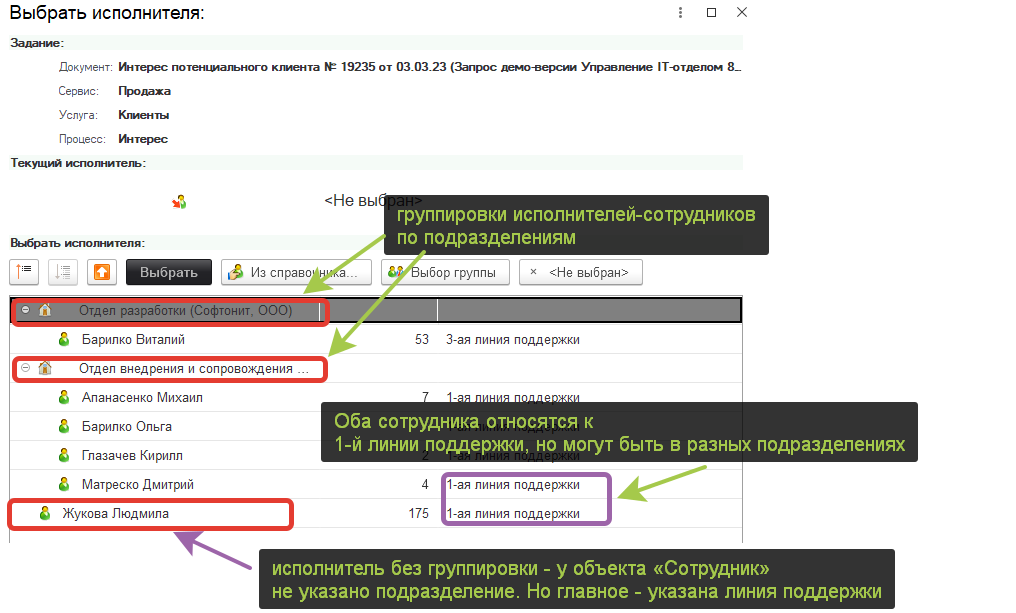The width and height of the screenshot is (1016, 613).
Task: Clear executor with the <Не выбран> button
Action: pyautogui.click(x=580, y=272)
